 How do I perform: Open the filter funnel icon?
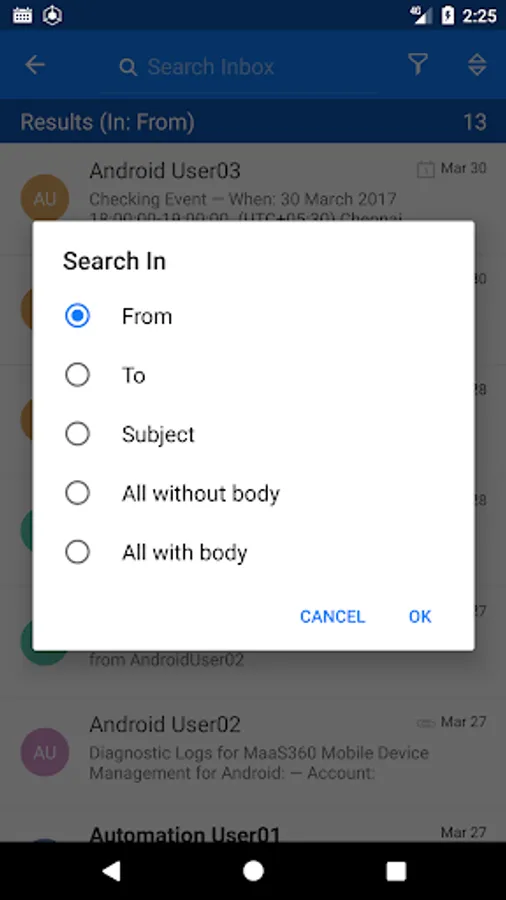418,64
